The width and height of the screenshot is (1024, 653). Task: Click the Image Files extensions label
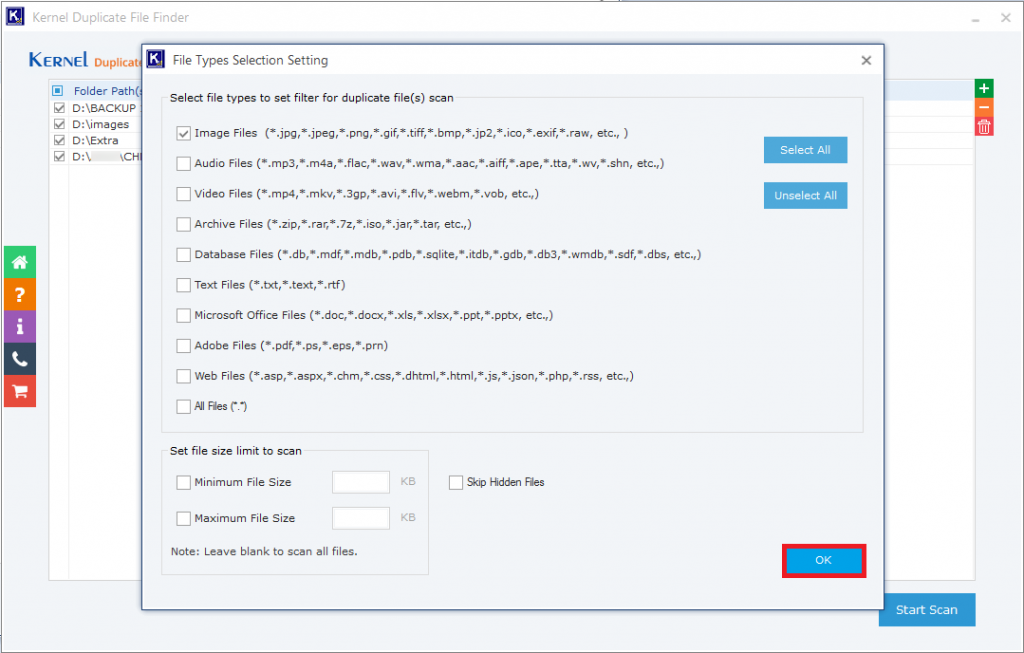point(411,133)
